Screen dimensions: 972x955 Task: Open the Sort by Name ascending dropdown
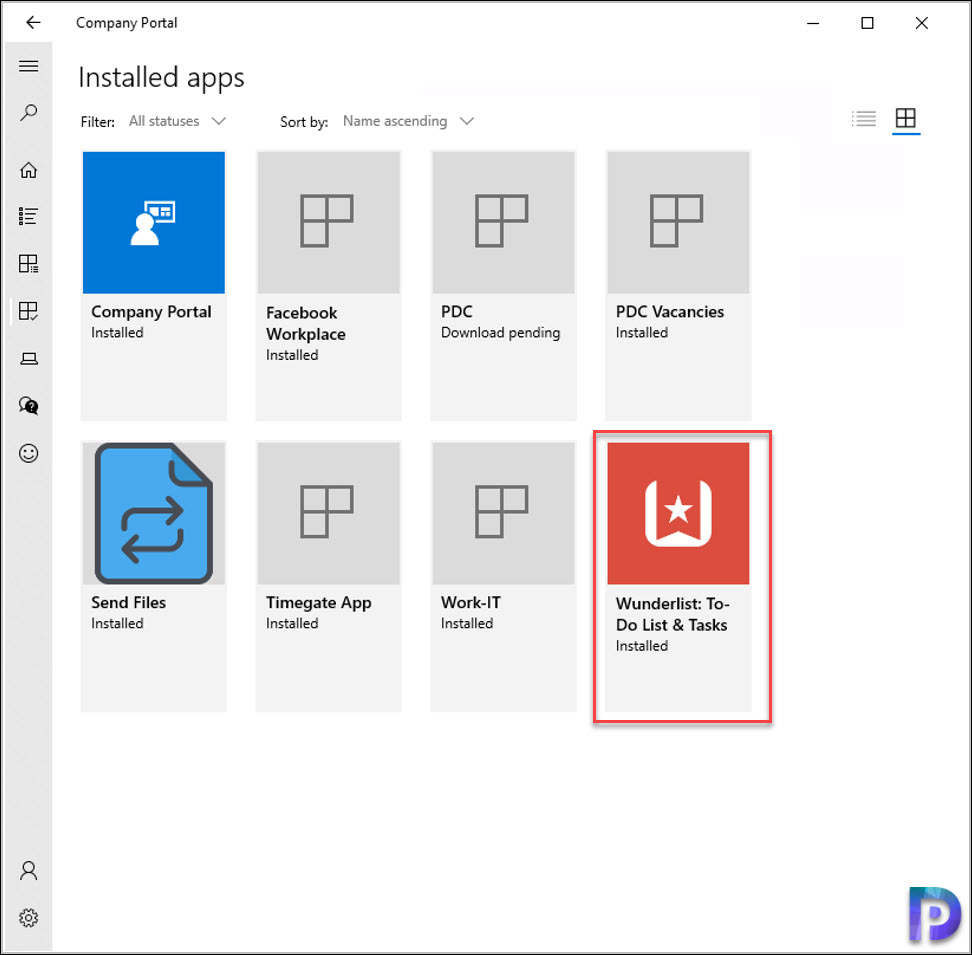click(x=409, y=121)
